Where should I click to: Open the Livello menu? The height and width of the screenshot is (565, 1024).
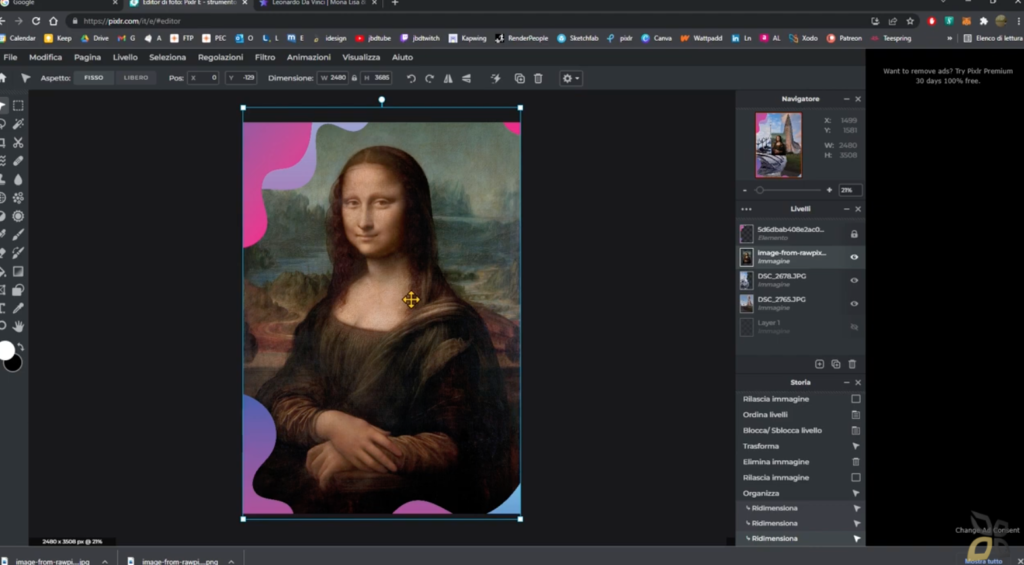point(125,57)
